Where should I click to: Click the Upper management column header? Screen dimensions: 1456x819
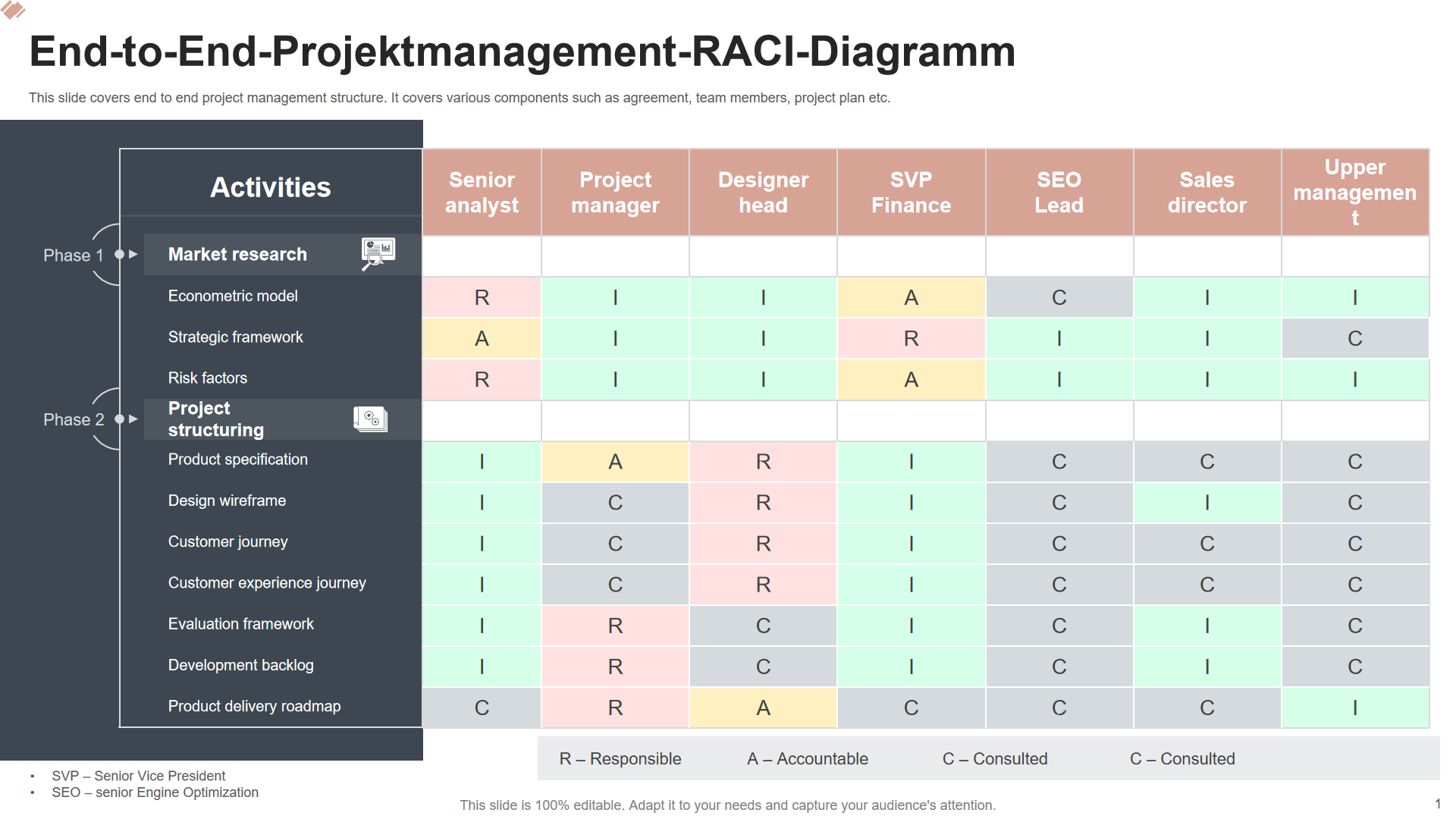point(1354,193)
